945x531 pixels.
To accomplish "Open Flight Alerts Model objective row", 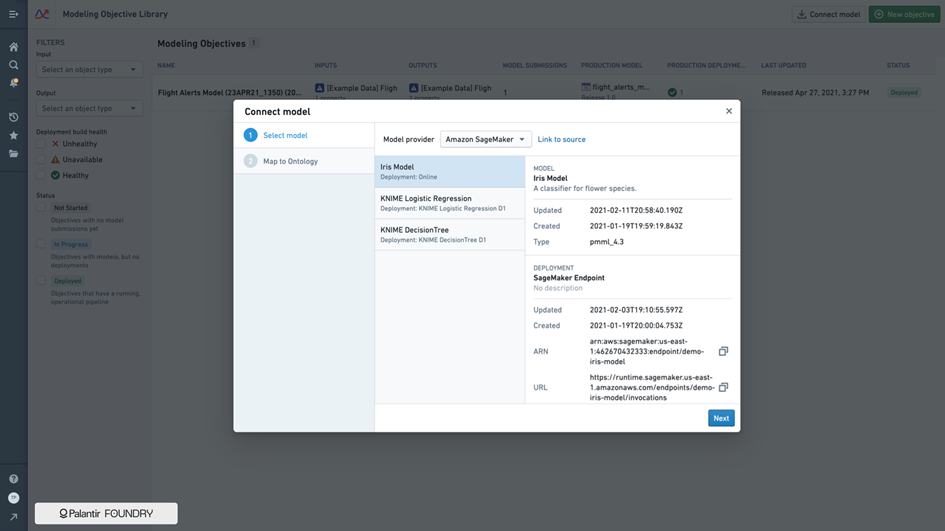I will coord(230,93).
